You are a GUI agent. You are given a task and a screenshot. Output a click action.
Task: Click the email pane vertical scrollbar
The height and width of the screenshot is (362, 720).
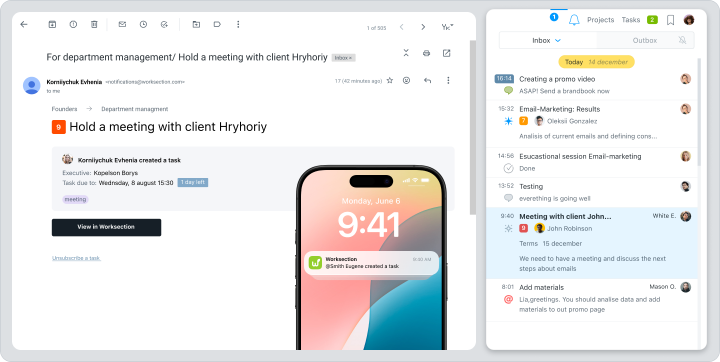(x=472, y=127)
